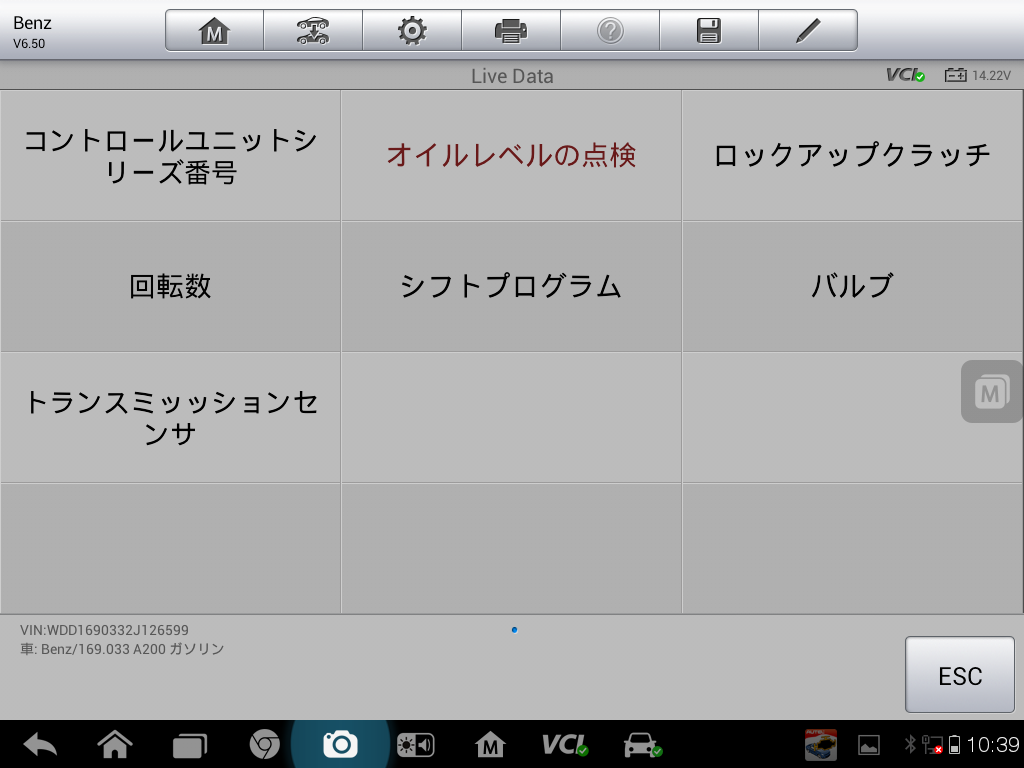The image size is (1024, 768).
Task: Open recent apps in navigation bar
Action: (x=189, y=745)
